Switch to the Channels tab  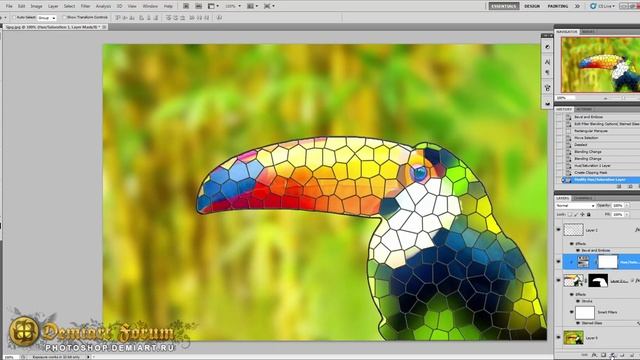[x=583, y=198]
